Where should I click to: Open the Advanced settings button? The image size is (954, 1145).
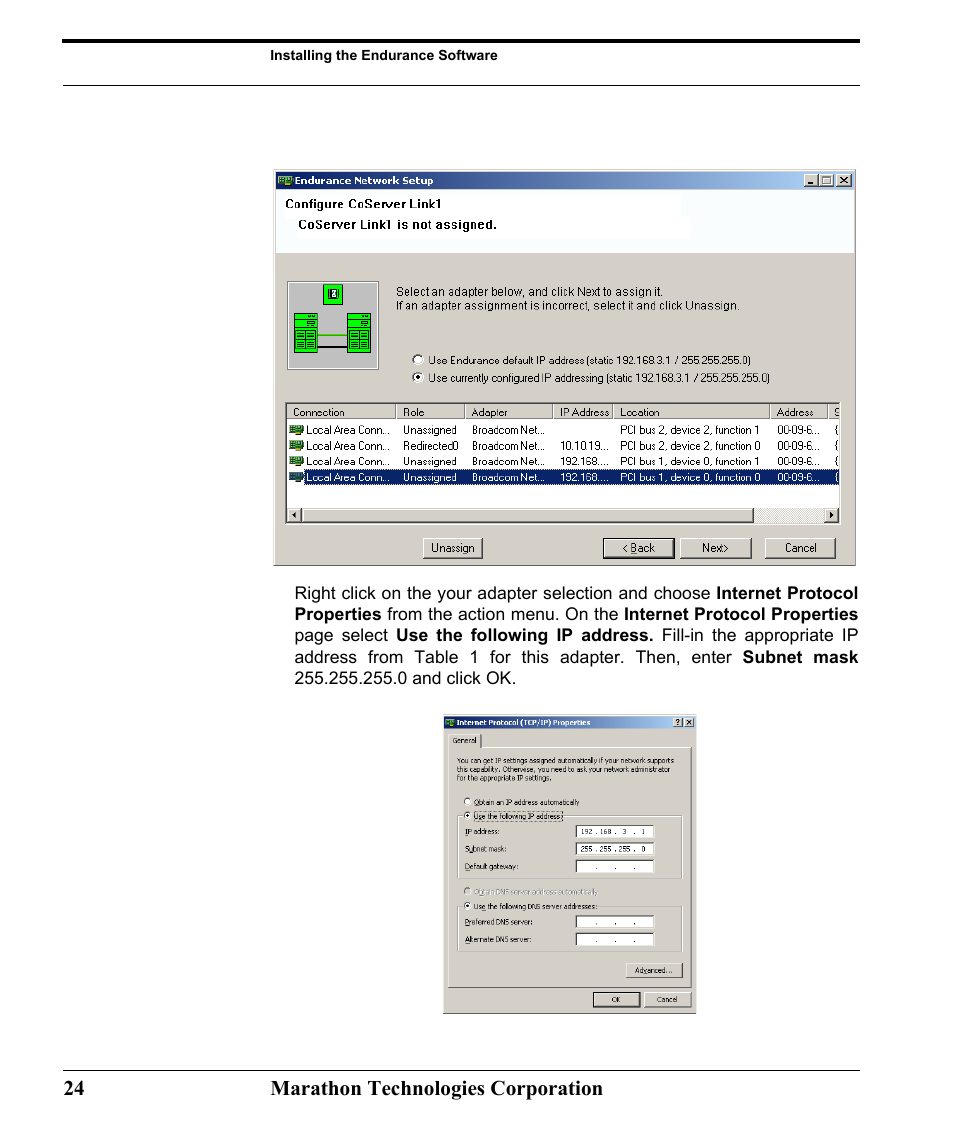tap(654, 970)
